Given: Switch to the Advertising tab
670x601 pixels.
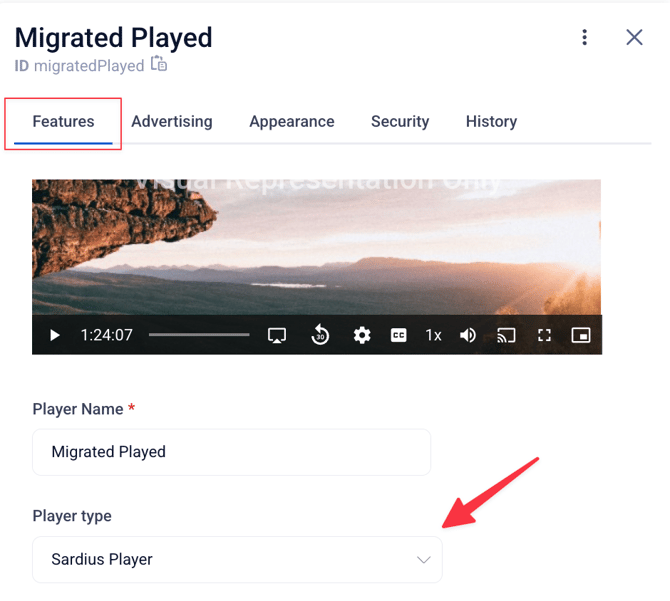Looking at the screenshot, I should tap(172, 122).
